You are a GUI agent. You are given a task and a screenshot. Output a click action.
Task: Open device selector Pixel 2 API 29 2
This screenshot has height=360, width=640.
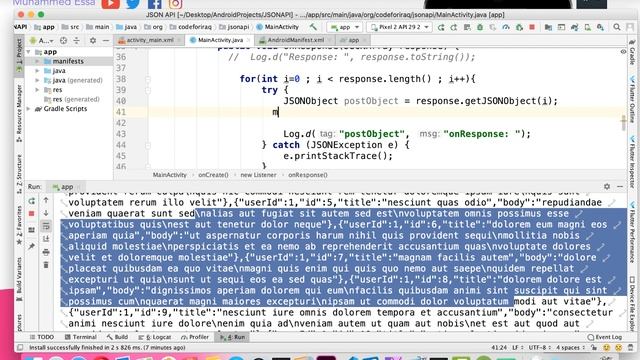click(x=400, y=27)
